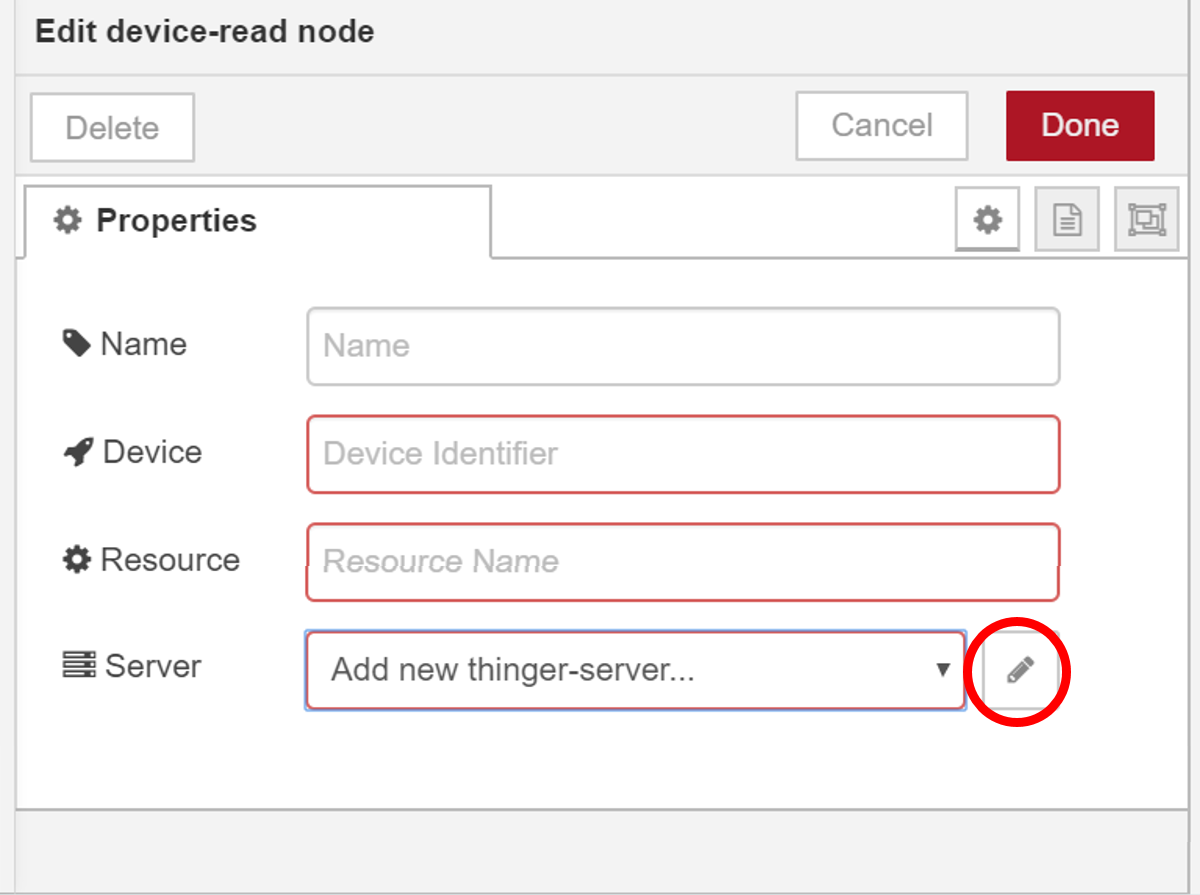Click the tag icon beside Name
1200x895 pixels.
click(x=76, y=344)
